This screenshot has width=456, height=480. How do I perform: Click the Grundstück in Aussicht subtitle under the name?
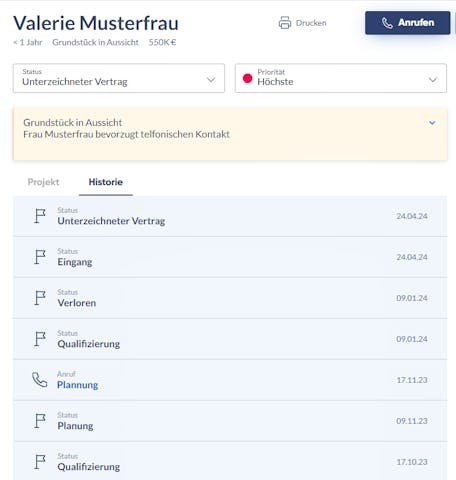[x=95, y=42]
